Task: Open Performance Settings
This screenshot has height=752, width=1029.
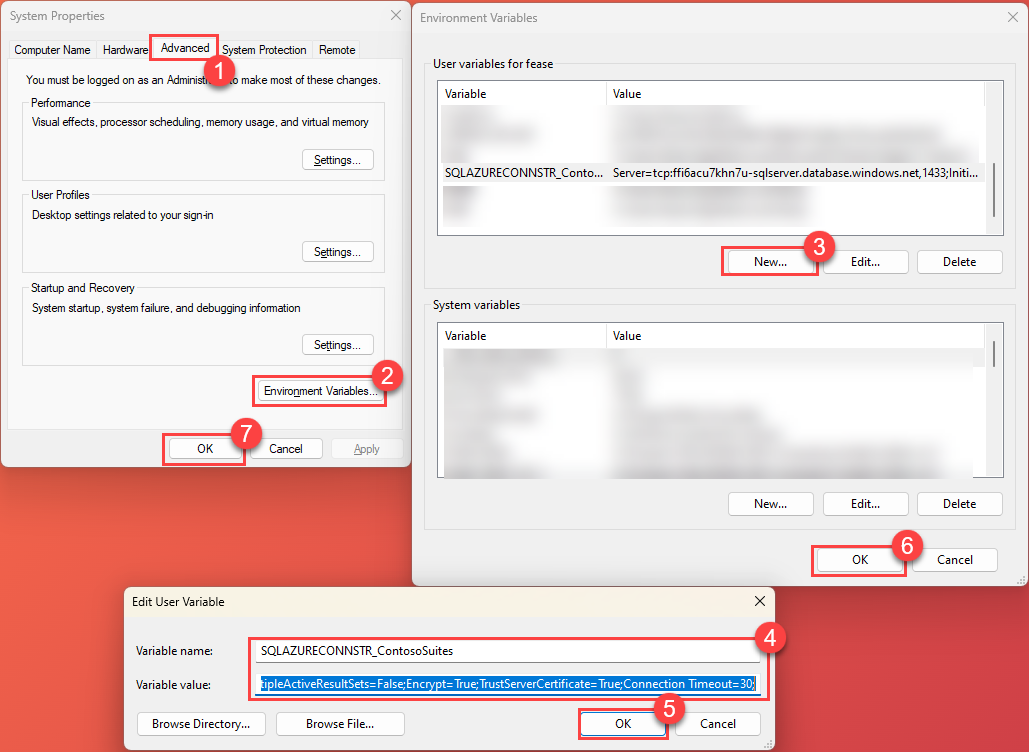Action: [337, 159]
